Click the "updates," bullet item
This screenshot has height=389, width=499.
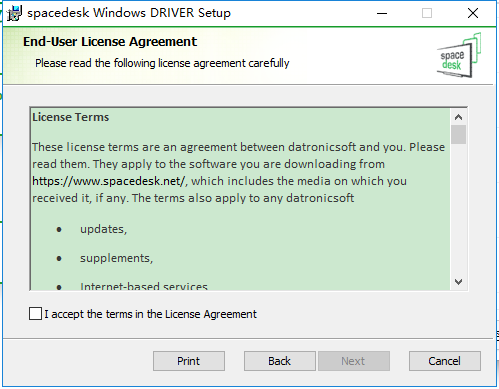coord(103,229)
